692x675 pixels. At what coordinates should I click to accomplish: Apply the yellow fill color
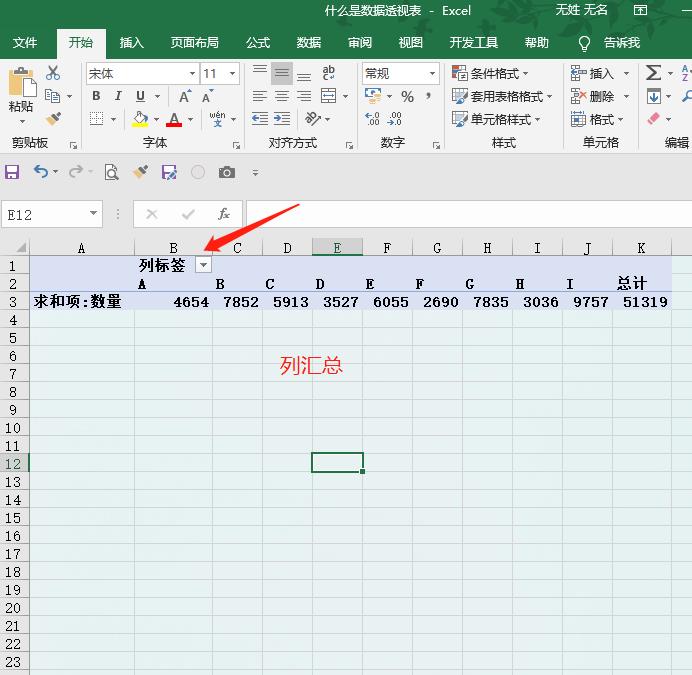click(x=140, y=119)
